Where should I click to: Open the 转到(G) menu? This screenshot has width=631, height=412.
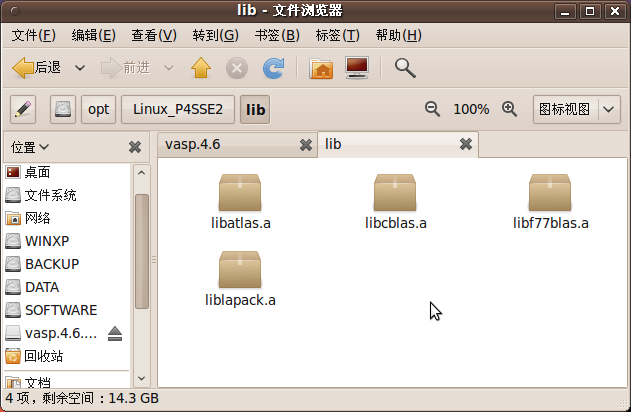pos(215,35)
